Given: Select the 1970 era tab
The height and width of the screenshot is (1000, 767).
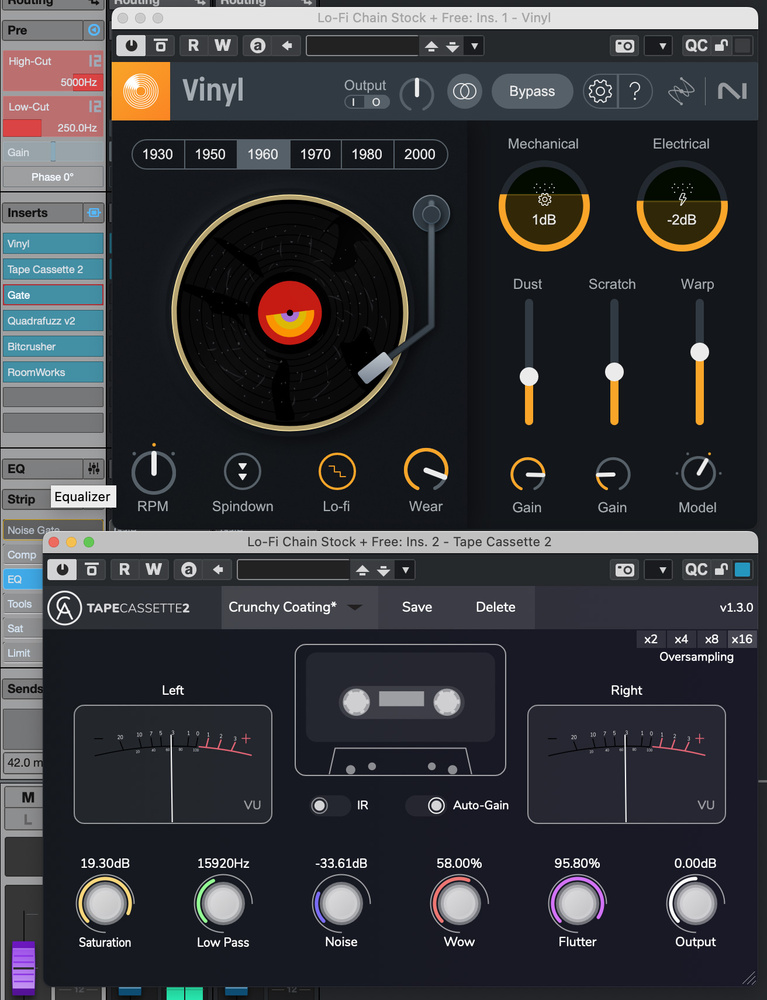Looking at the screenshot, I should point(316,154).
